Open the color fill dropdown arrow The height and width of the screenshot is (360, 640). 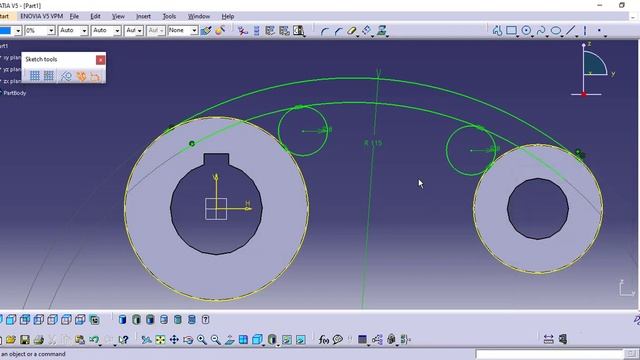18,31
